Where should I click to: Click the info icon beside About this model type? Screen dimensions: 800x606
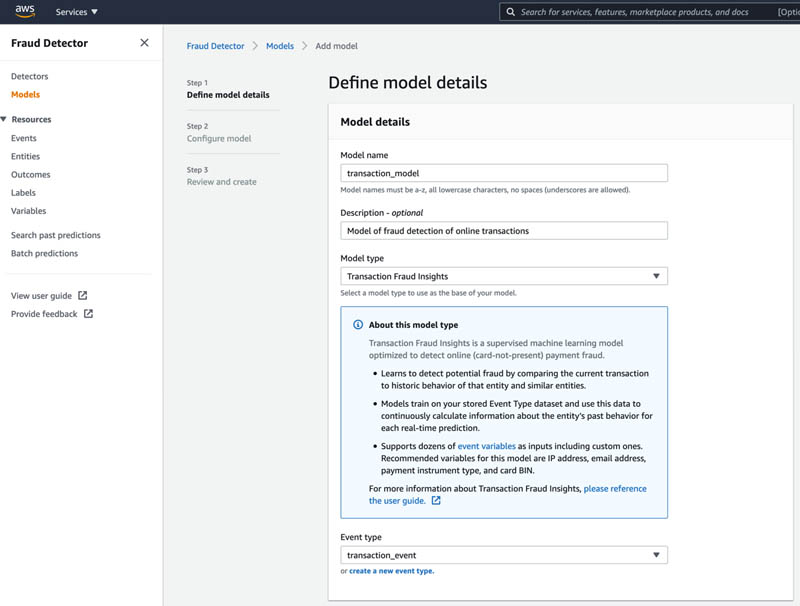[x=358, y=324]
